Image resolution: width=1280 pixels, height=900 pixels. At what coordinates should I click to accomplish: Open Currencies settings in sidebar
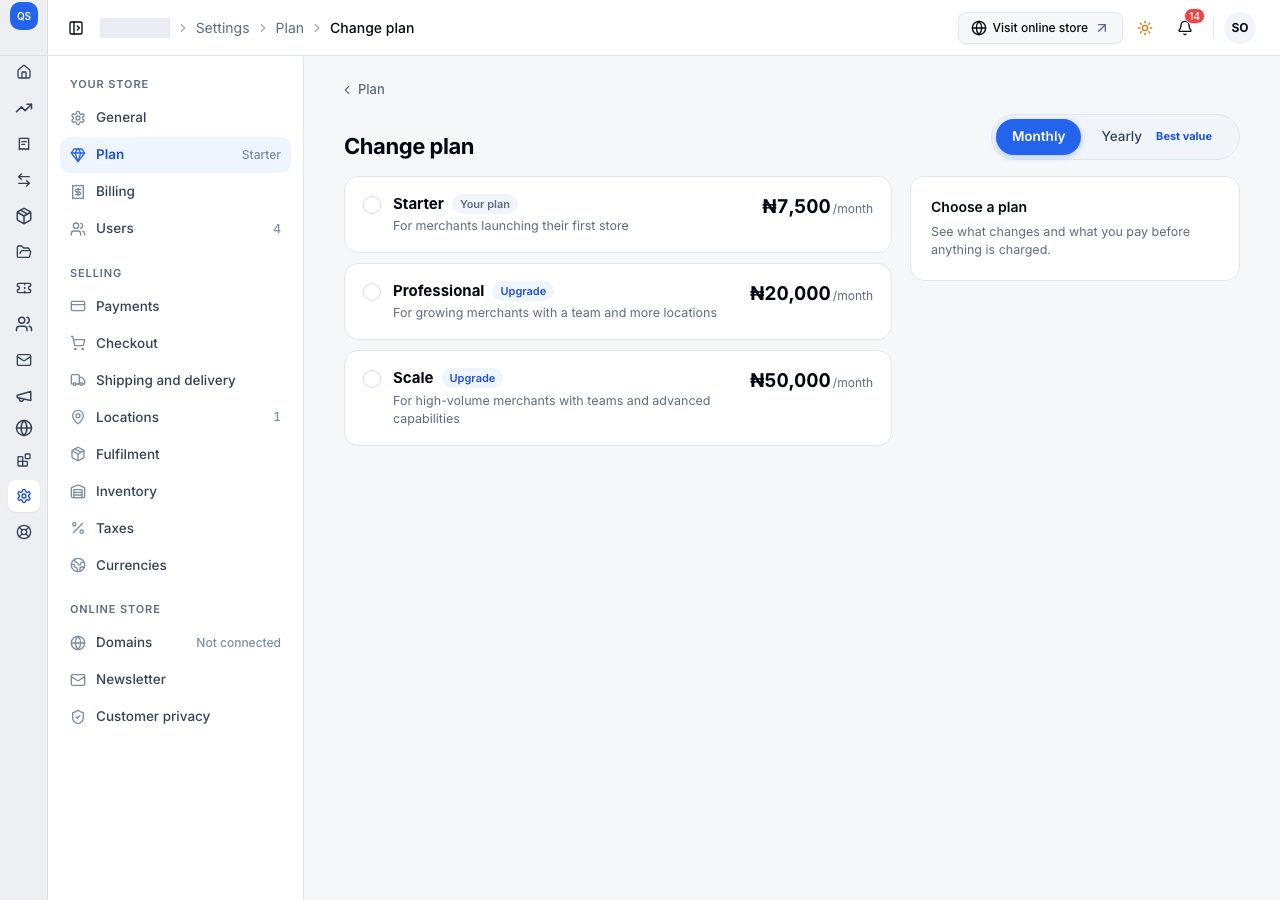coord(175,566)
